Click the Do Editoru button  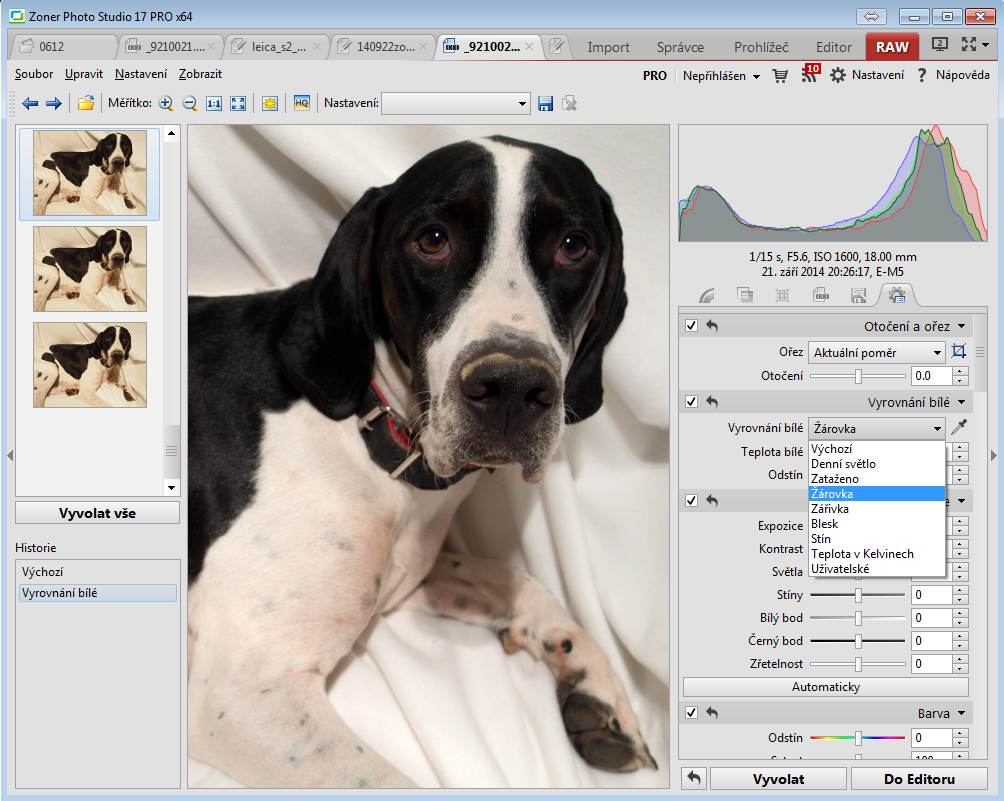coord(918,779)
